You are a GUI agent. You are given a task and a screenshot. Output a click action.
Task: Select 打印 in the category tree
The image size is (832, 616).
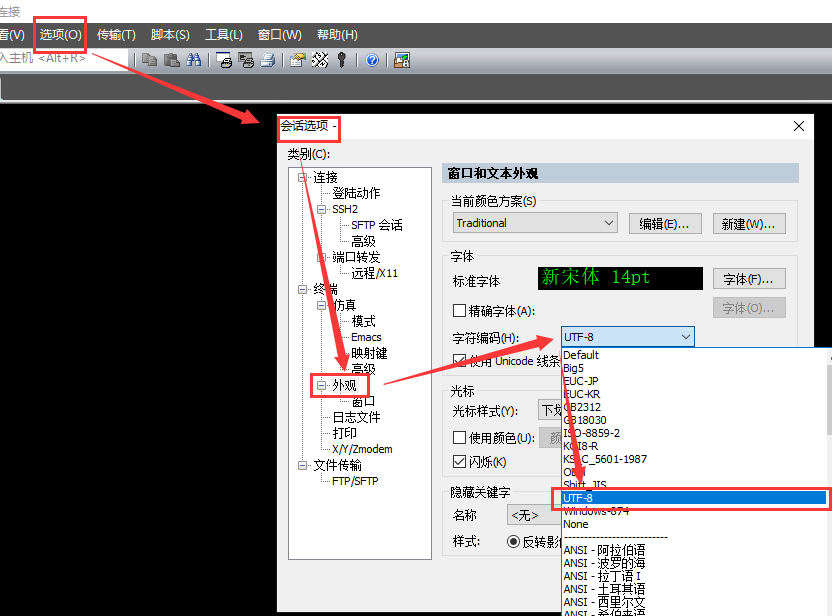pyautogui.click(x=344, y=433)
